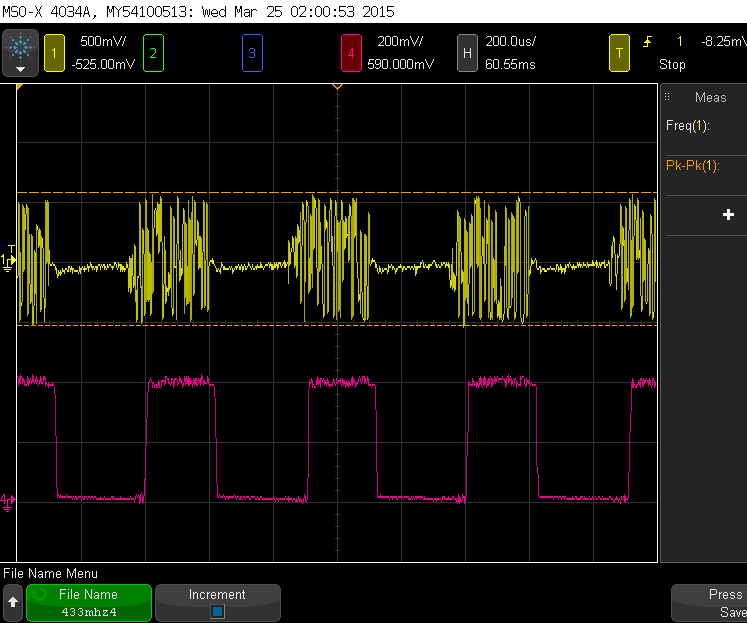Select channel 1 yellow badge
Screen dimensions: 747x623
point(54,53)
